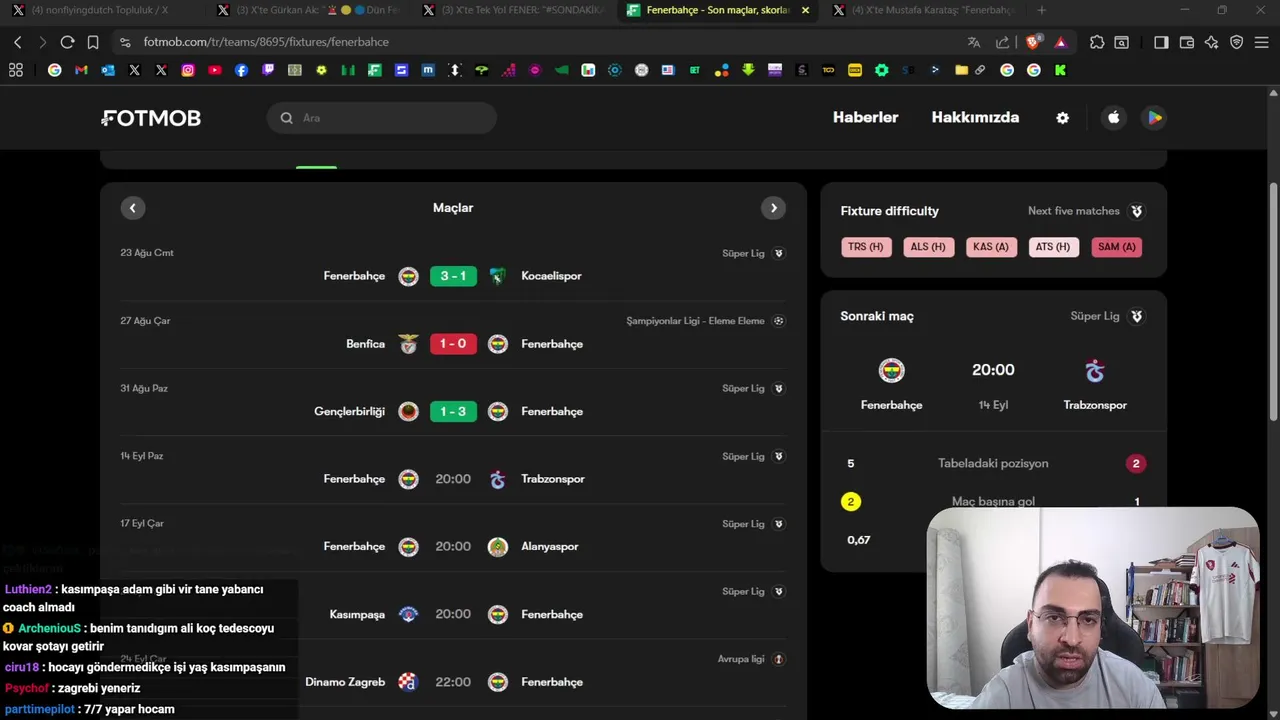The image size is (1280, 720).
Task: Open Kasımpaşa vs Fenerbahçe 20:00 match
Action: click(x=453, y=614)
